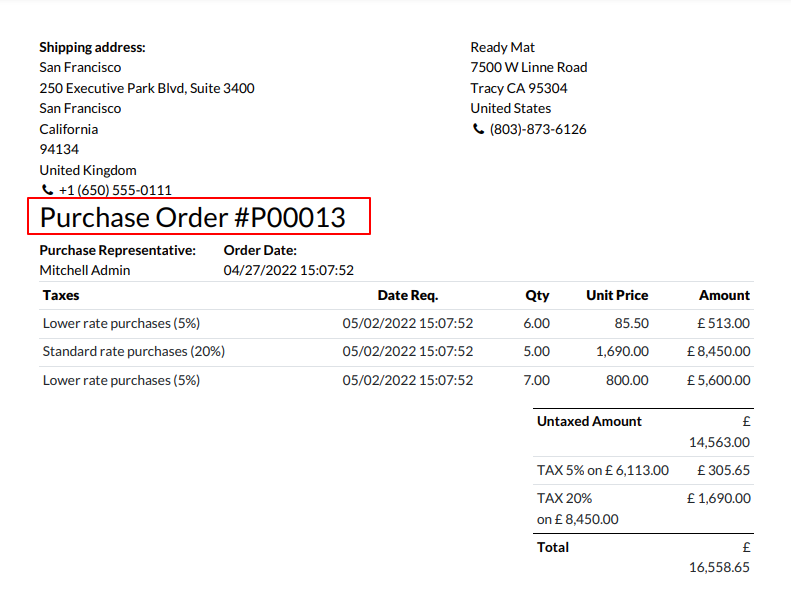791x606 pixels.
Task: Click the representative name 'Mitchell Admin'
Action: click(85, 270)
